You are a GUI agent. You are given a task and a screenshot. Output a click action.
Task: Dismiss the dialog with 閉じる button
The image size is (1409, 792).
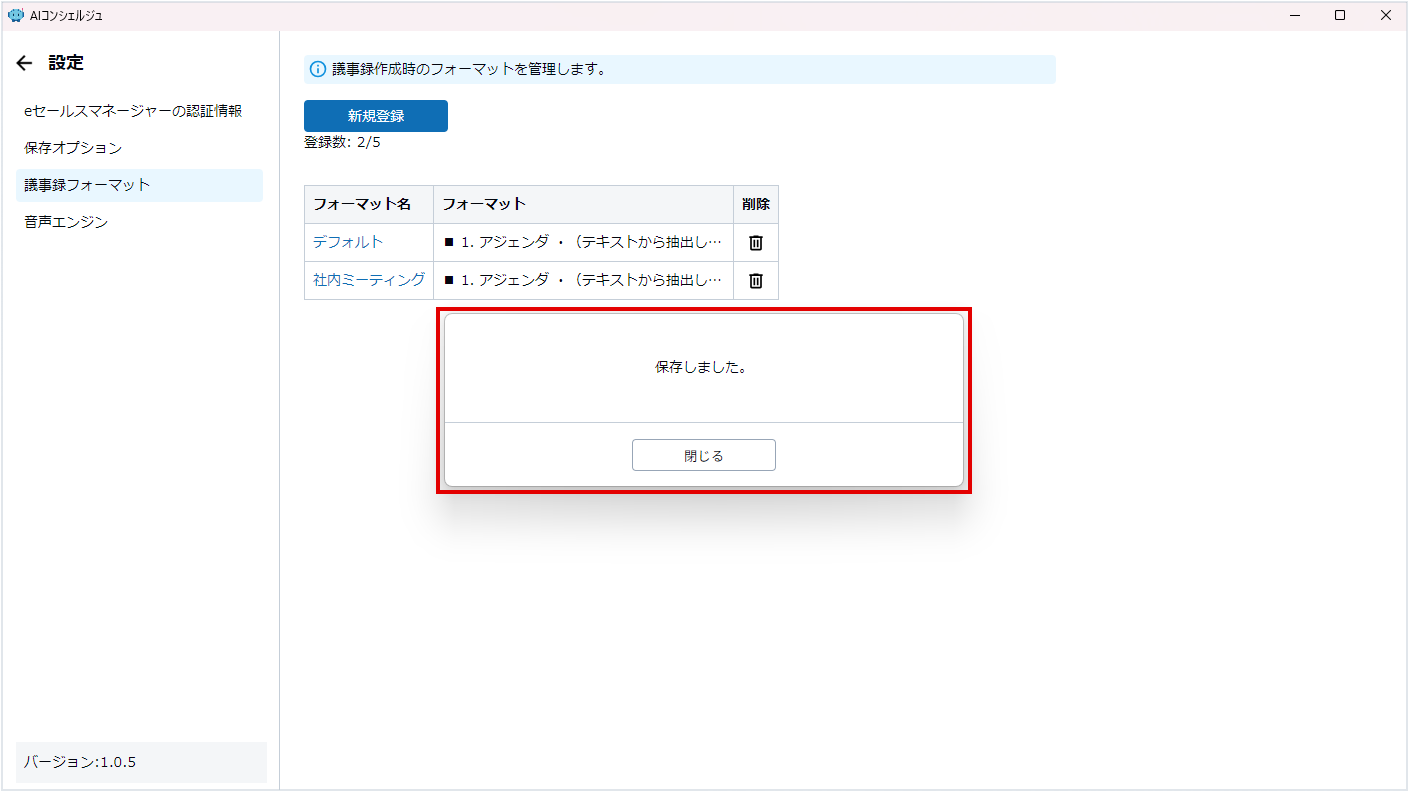[x=703, y=455]
